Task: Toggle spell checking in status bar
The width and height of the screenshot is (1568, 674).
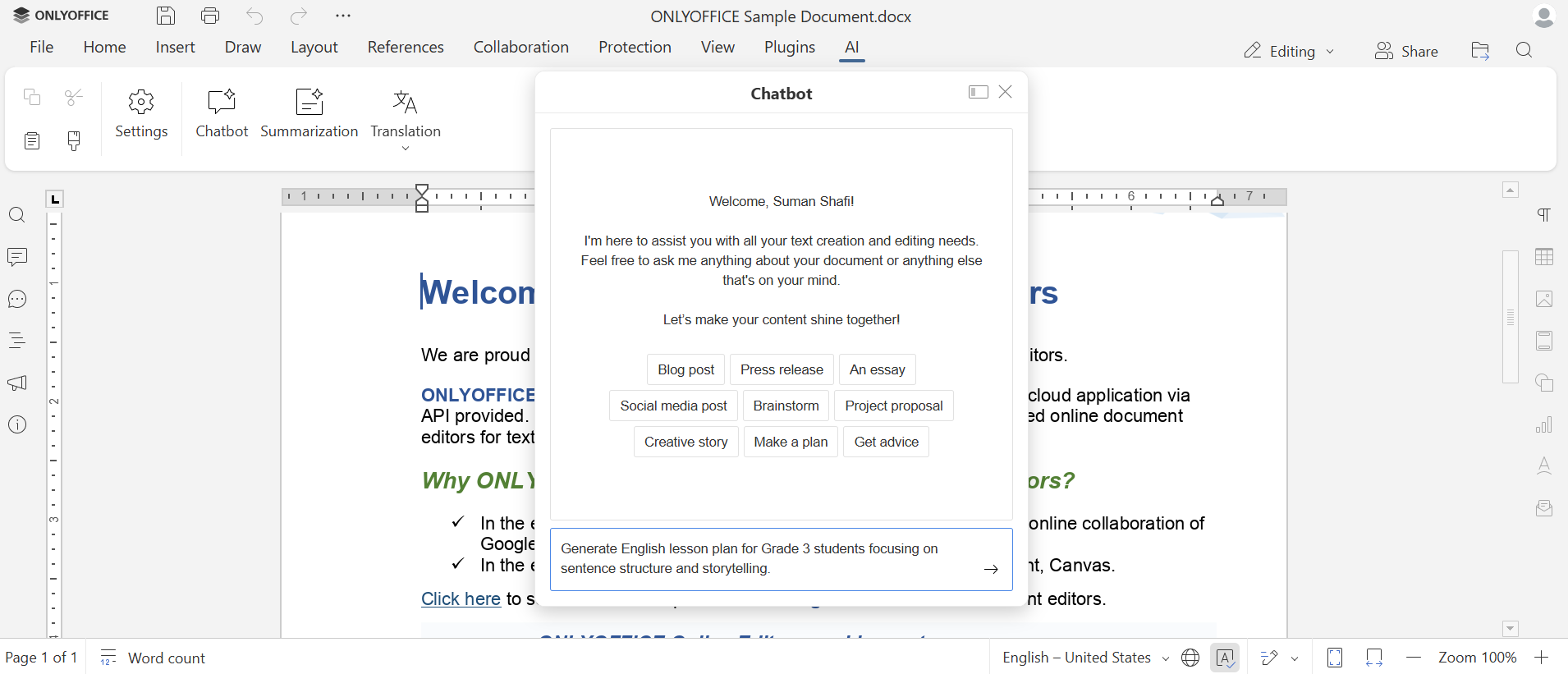Action: coord(1225,658)
